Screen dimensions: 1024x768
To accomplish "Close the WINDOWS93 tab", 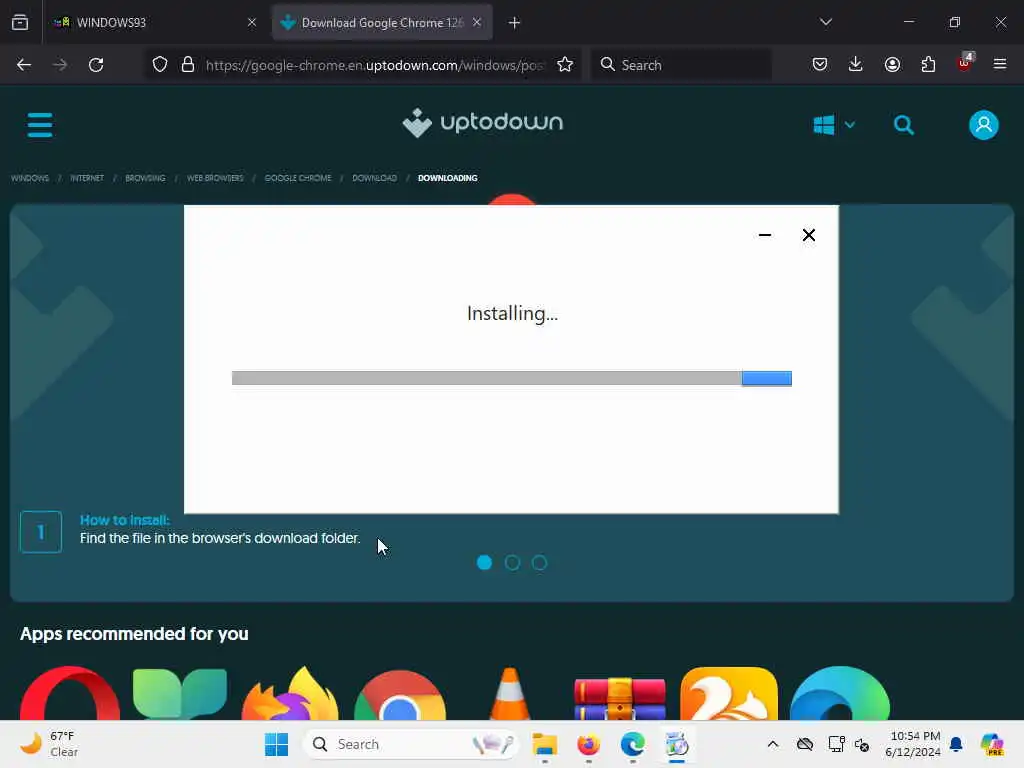I will (x=252, y=22).
